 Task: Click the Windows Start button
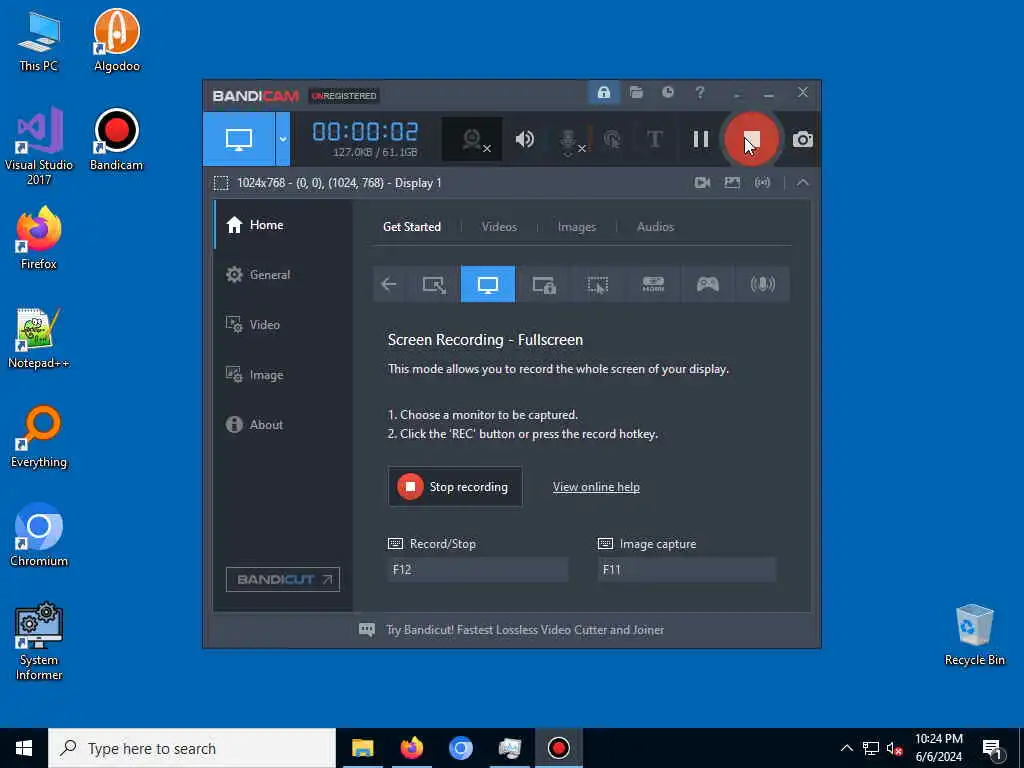[24, 748]
